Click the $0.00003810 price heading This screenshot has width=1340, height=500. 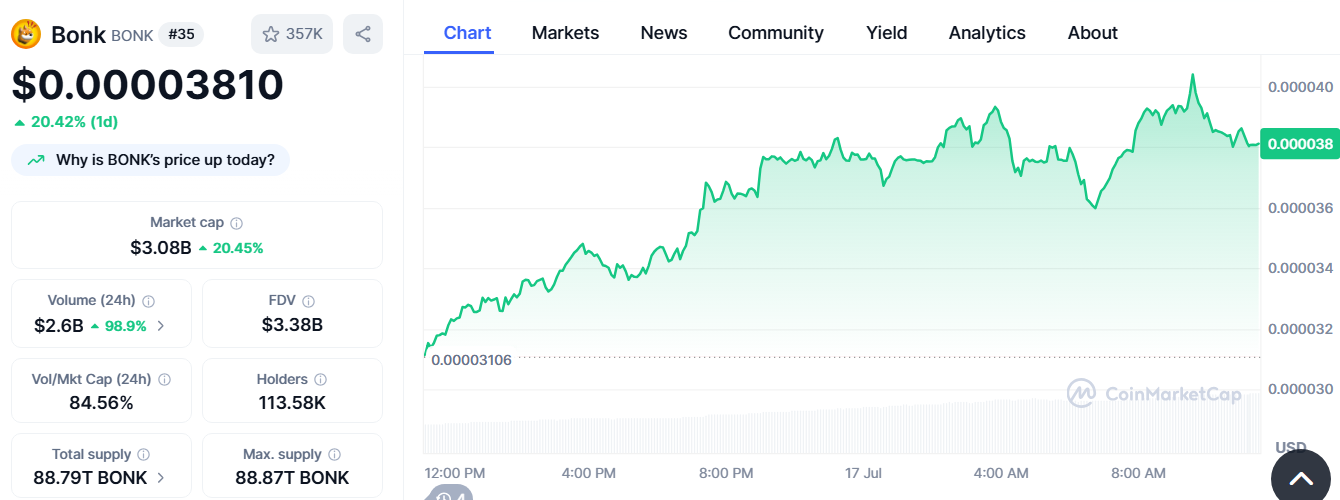[148, 85]
